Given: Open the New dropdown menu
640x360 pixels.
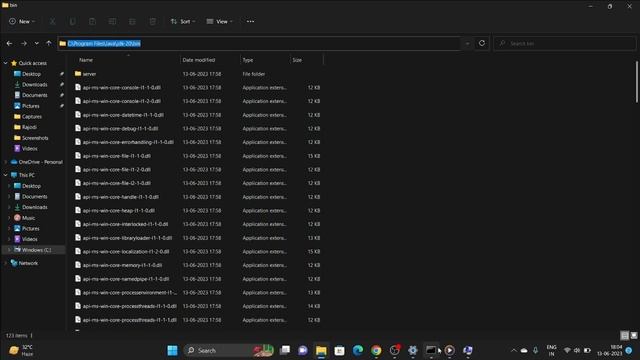Looking at the screenshot, I should [x=22, y=21].
